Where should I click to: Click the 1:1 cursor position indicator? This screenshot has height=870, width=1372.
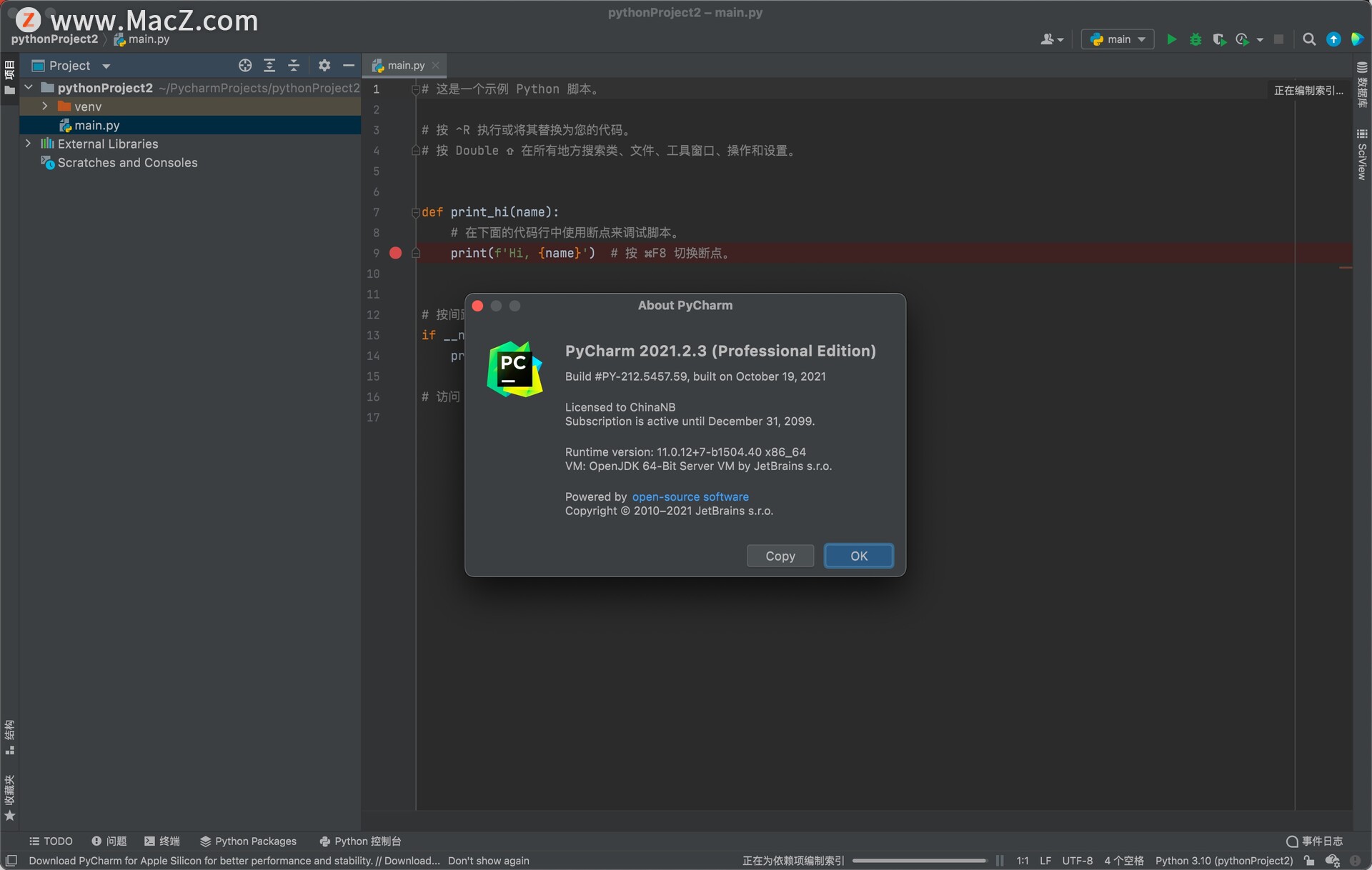(x=1023, y=861)
